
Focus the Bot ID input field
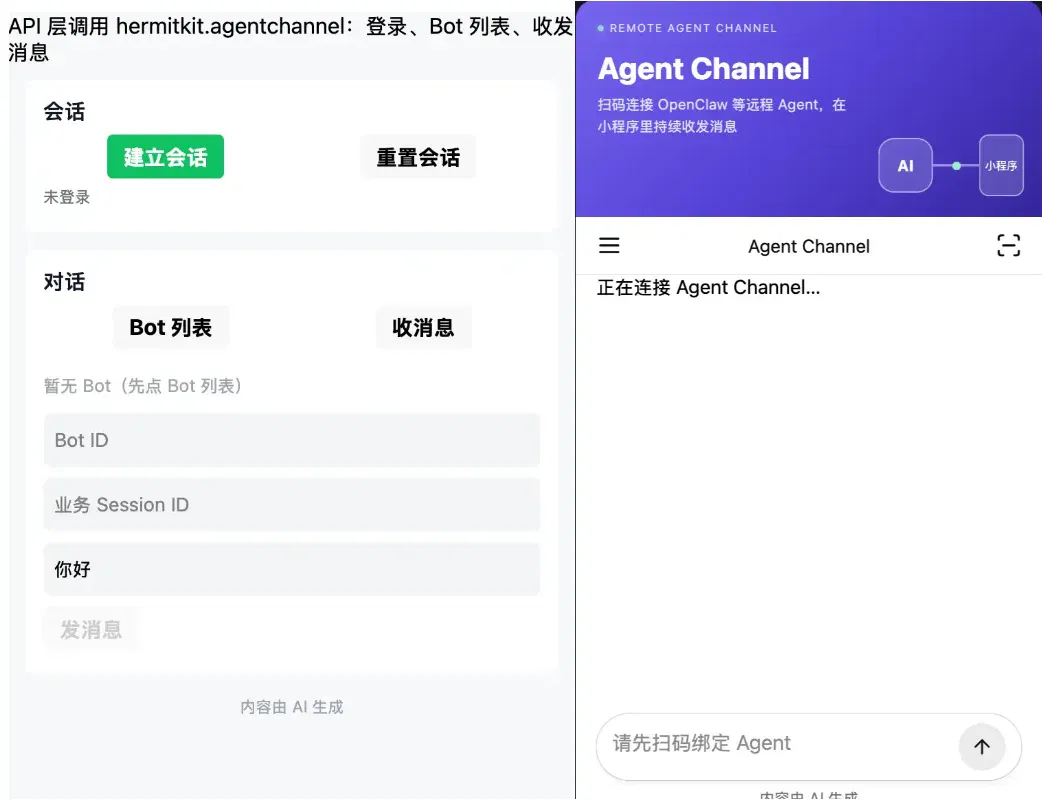(x=292, y=440)
